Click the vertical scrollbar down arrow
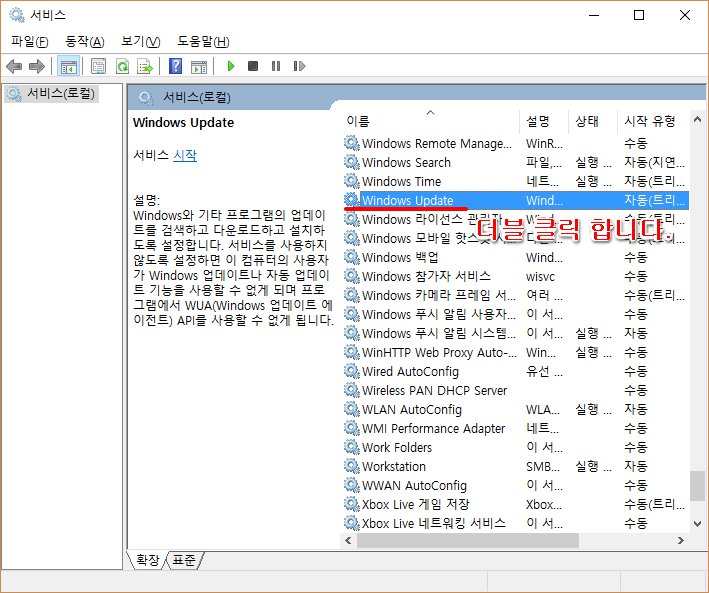709x593 pixels. 697,522
